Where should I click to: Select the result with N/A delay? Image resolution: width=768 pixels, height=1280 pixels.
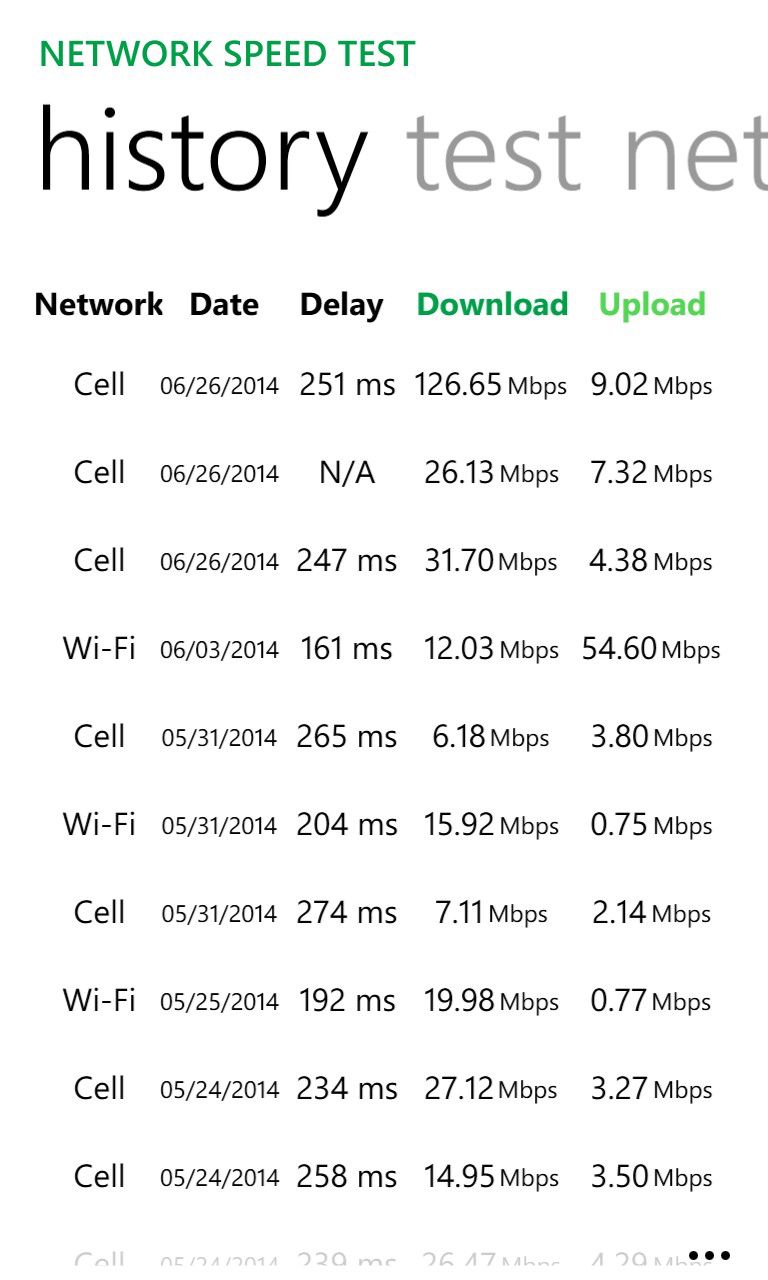coord(347,473)
